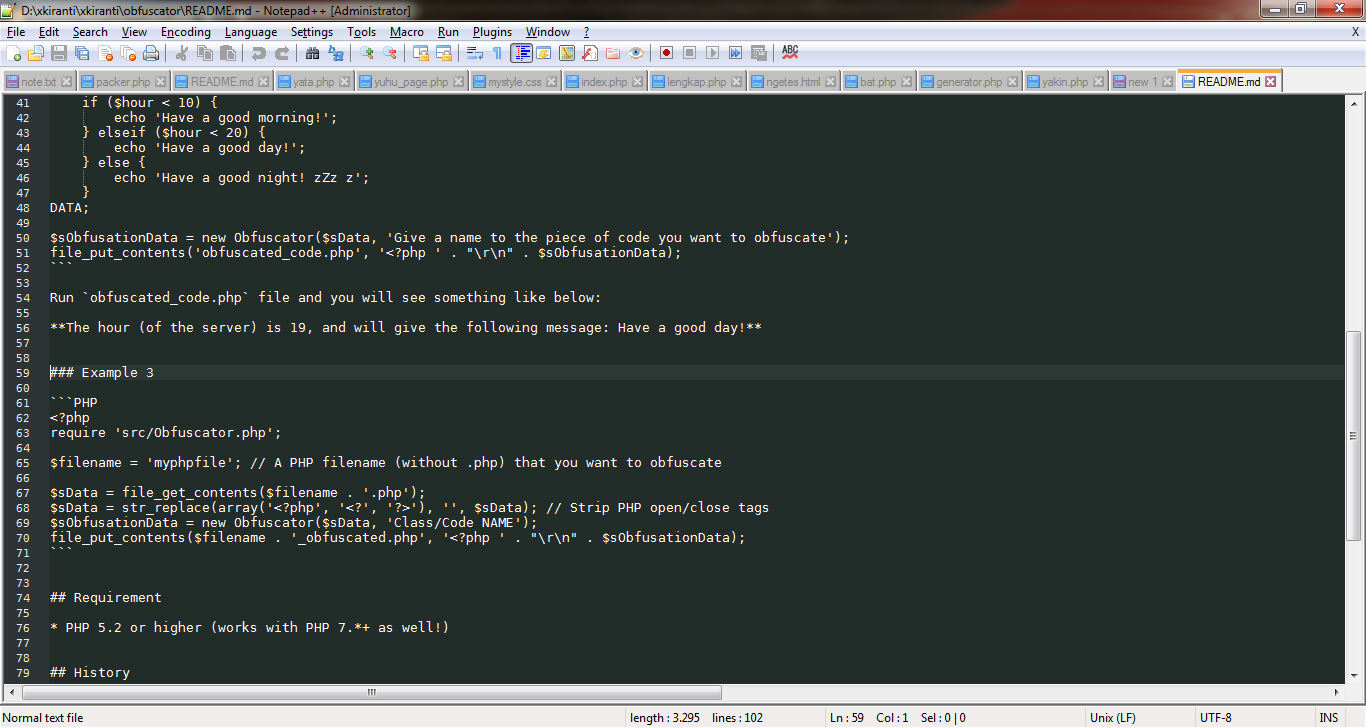
Task: Click the Cut scissors icon
Action: [x=182, y=53]
